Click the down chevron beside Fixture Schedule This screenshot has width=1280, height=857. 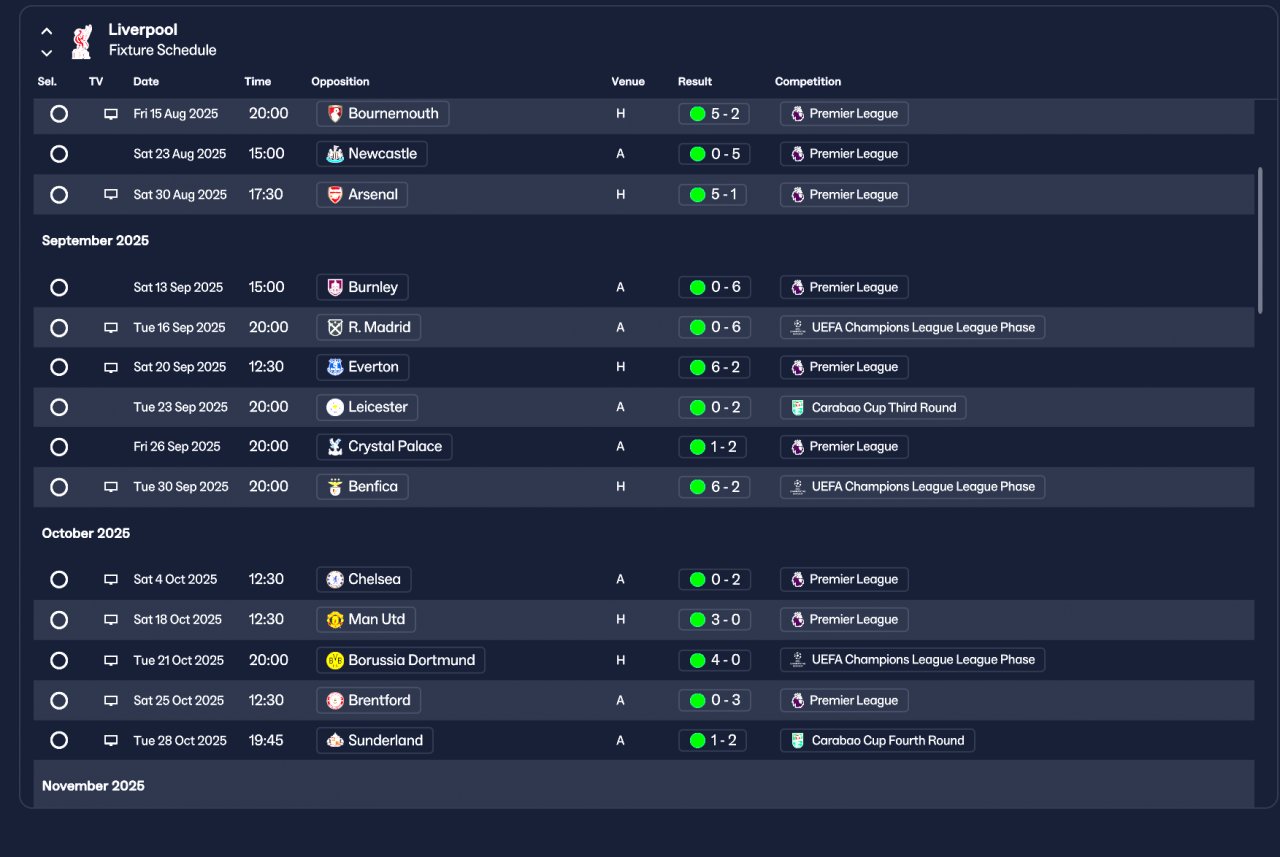pos(46,53)
